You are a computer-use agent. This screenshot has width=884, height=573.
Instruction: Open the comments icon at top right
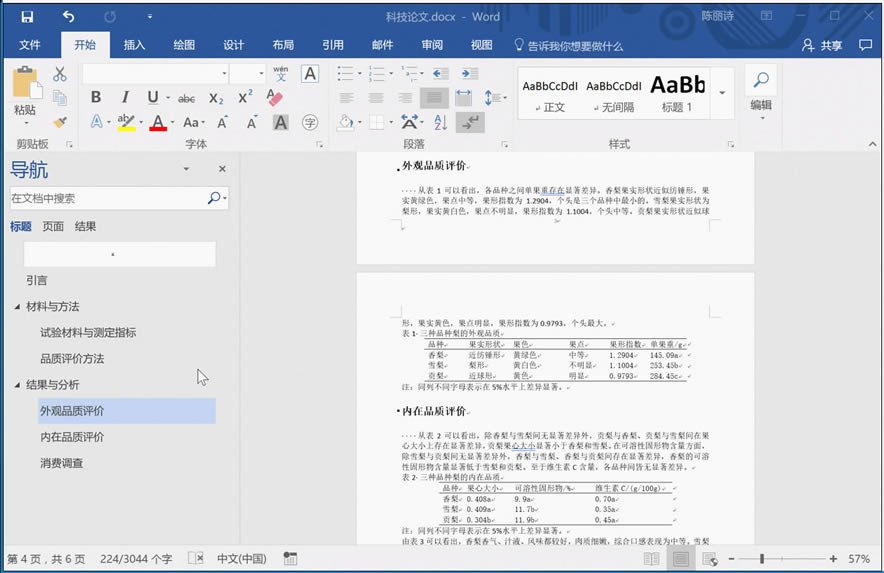[x=865, y=45]
